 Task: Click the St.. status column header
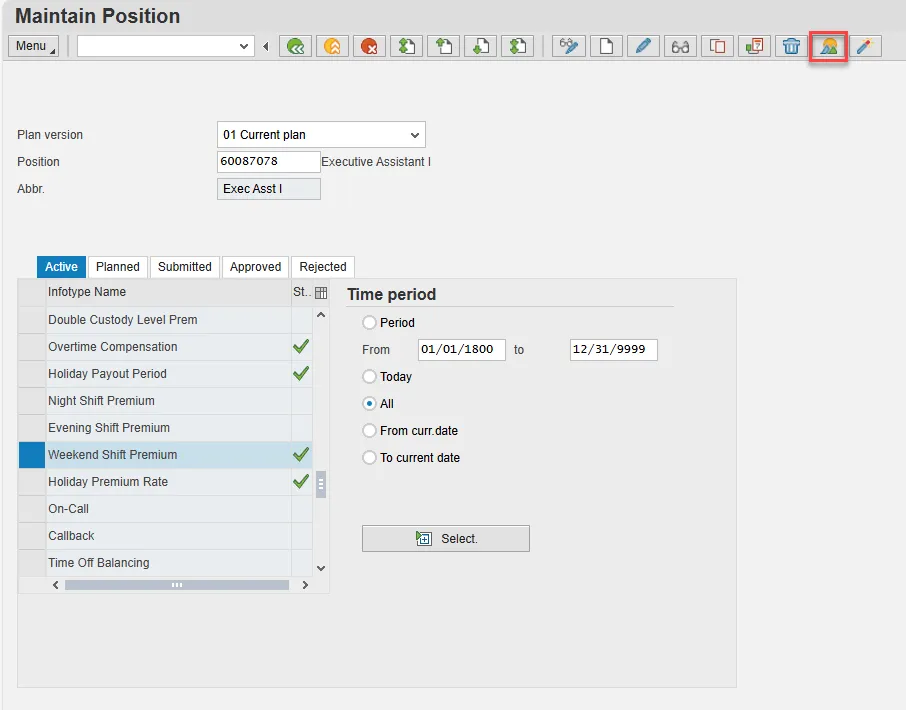[302, 292]
